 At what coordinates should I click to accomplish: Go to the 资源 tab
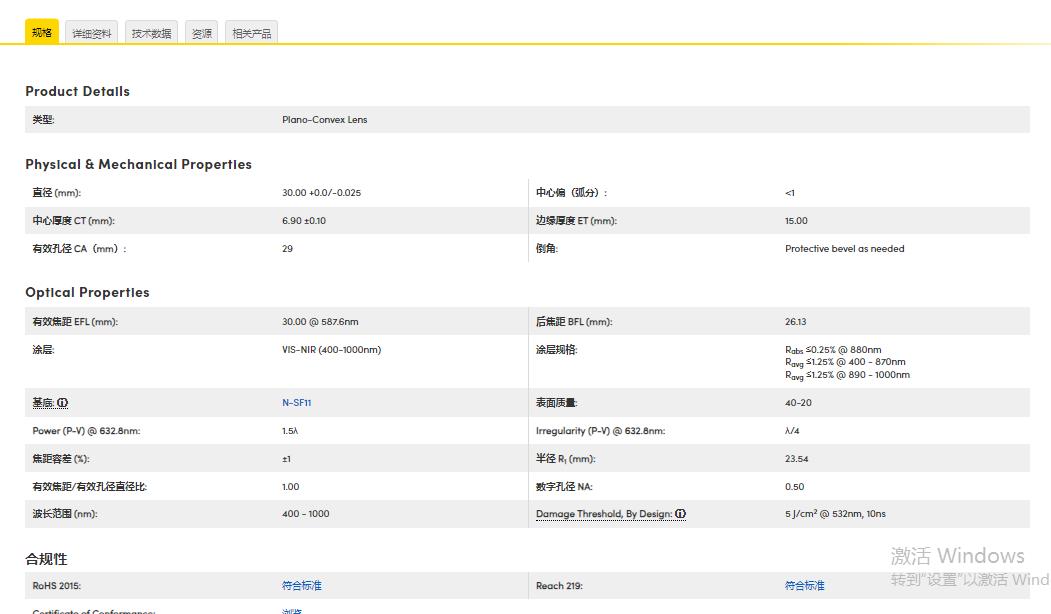[201, 33]
